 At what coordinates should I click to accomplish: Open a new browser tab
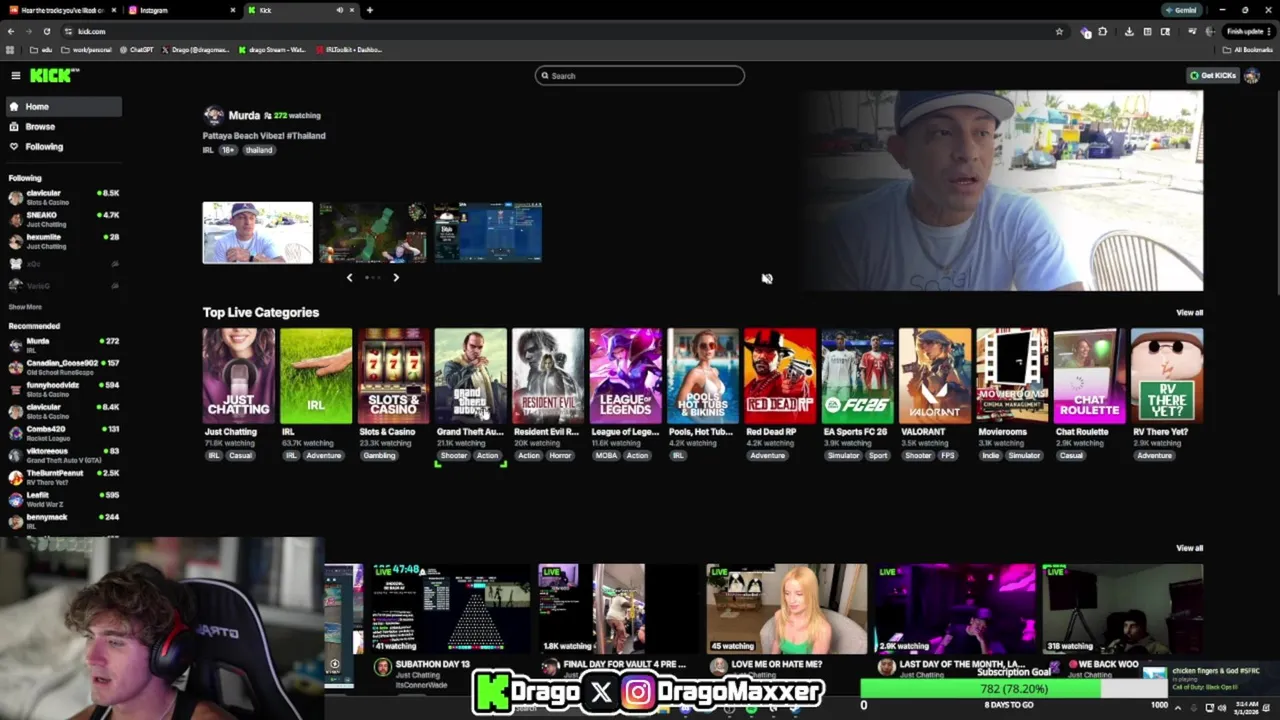pyautogui.click(x=370, y=10)
